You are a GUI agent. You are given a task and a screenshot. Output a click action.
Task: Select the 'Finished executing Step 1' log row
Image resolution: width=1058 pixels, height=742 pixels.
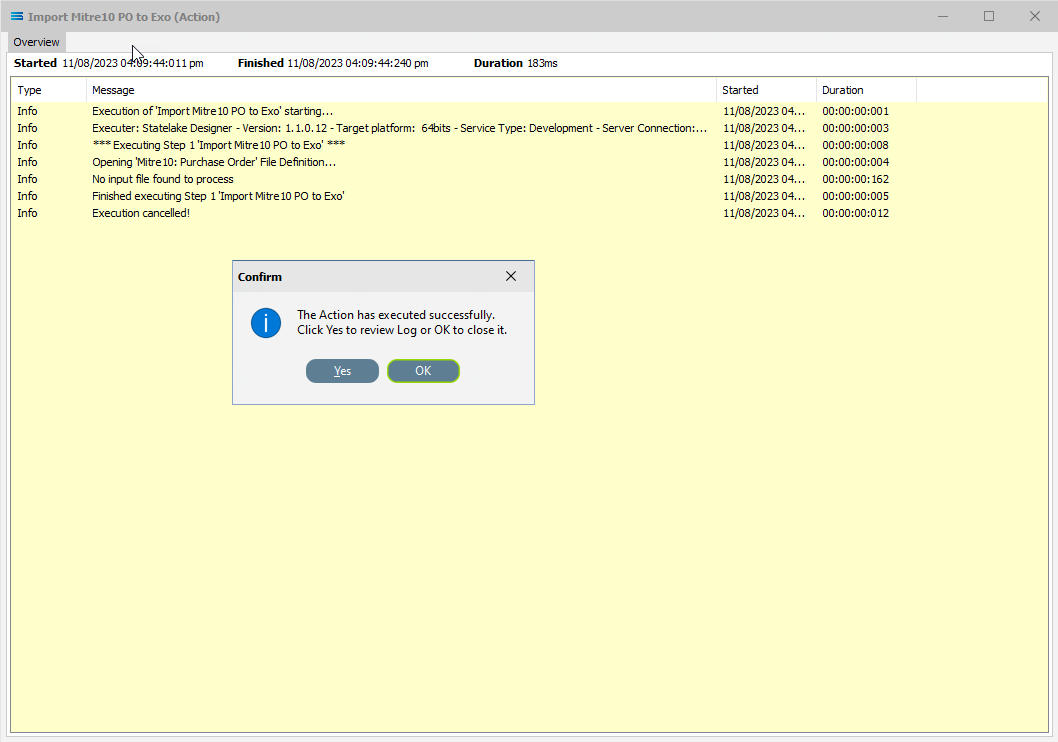tap(529, 196)
